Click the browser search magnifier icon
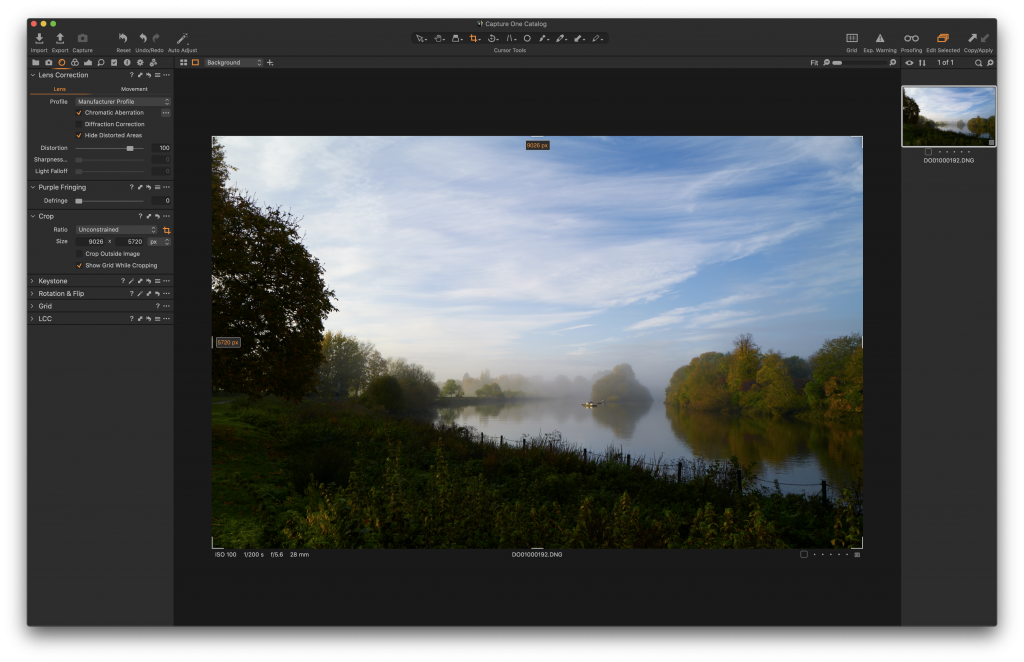 tap(978, 63)
